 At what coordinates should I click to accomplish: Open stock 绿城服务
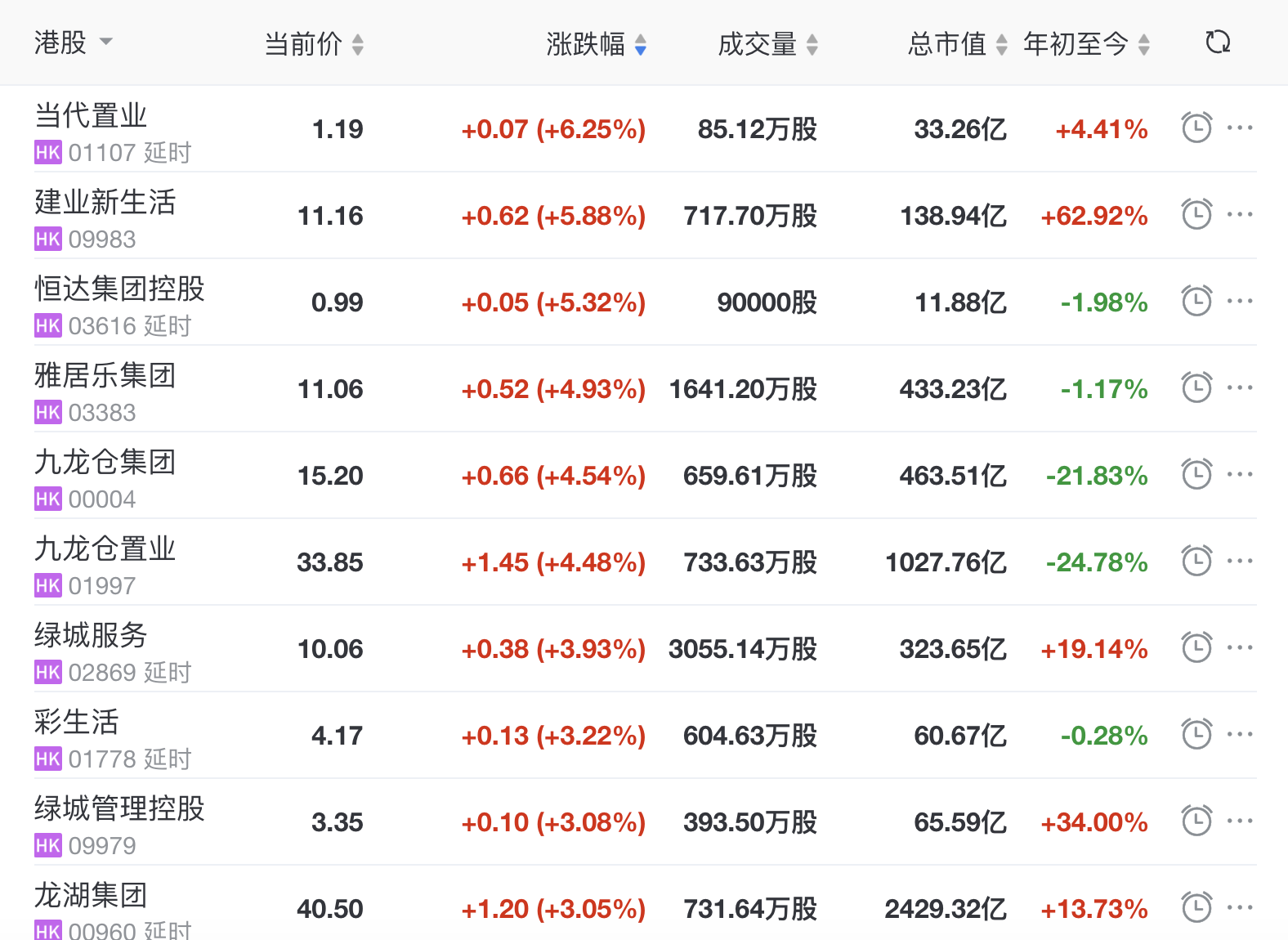[x=91, y=635]
